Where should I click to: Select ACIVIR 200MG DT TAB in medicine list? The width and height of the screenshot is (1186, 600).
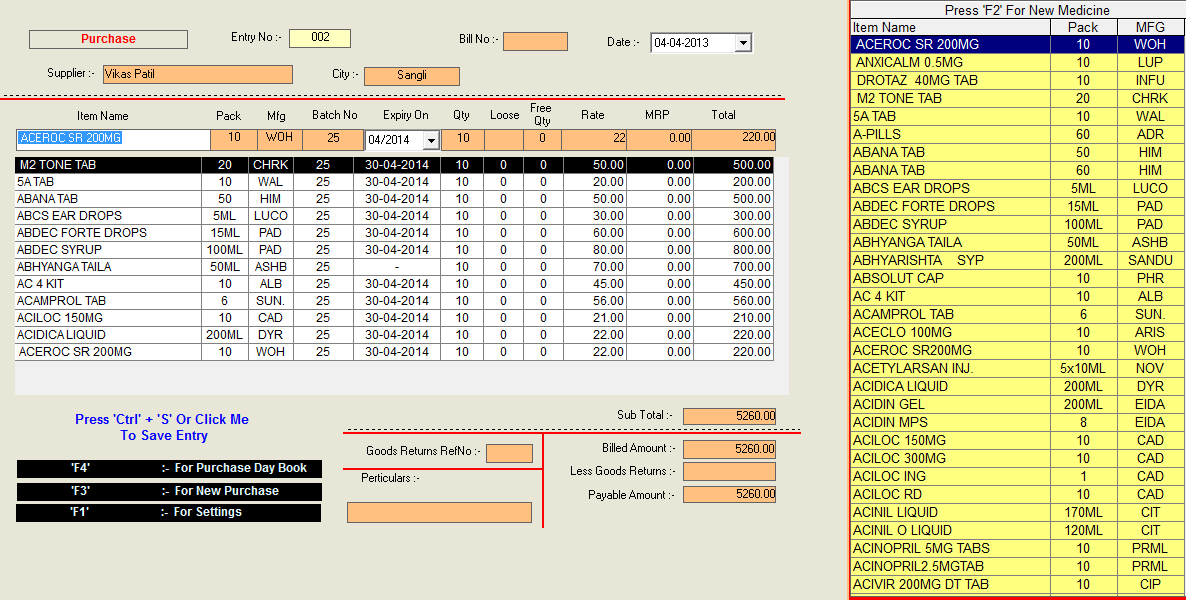pos(1018,585)
